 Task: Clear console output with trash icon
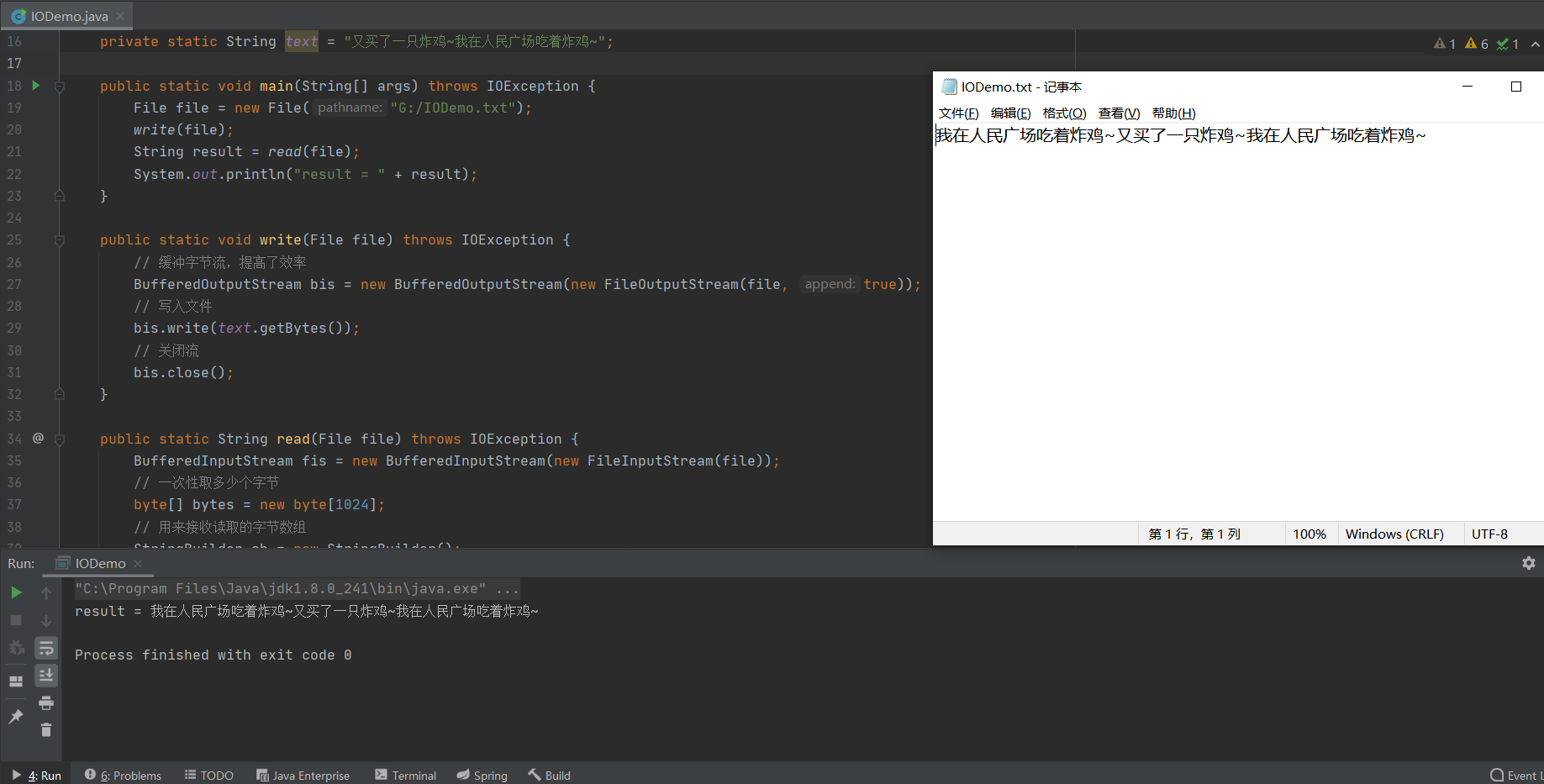pyautogui.click(x=46, y=729)
